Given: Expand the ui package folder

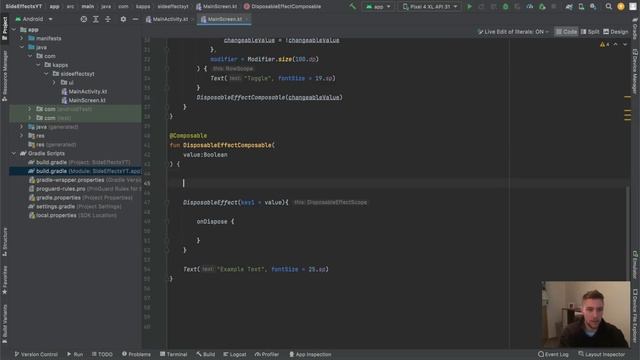Looking at the screenshot, I should coord(54,82).
